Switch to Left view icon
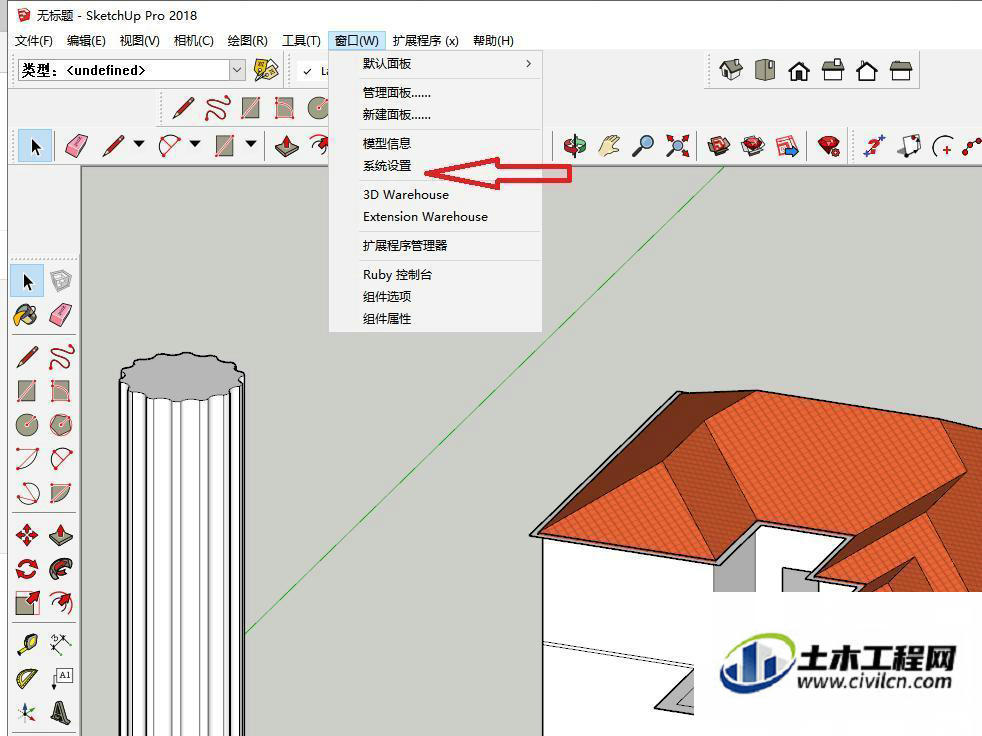The width and height of the screenshot is (982, 736). click(901, 70)
